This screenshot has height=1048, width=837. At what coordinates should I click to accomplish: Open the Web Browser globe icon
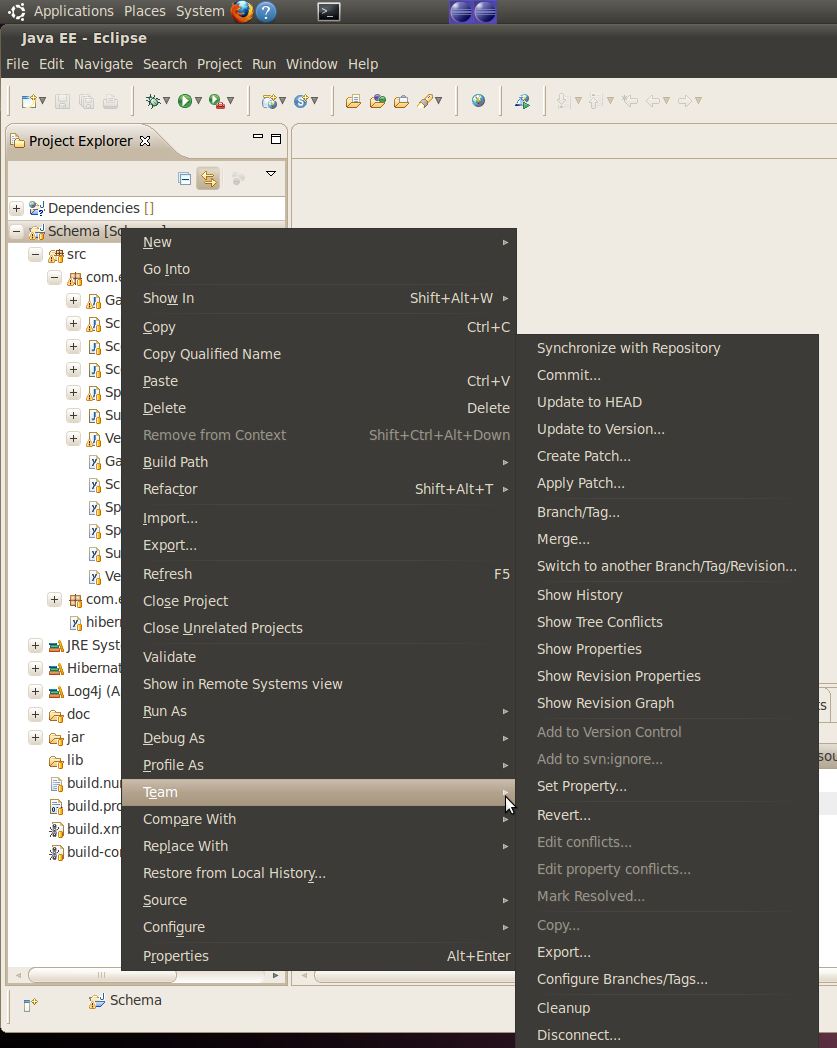pyautogui.click(x=478, y=101)
